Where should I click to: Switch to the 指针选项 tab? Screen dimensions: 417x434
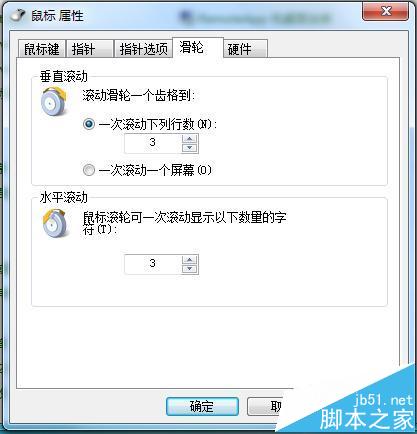click(143, 49)
